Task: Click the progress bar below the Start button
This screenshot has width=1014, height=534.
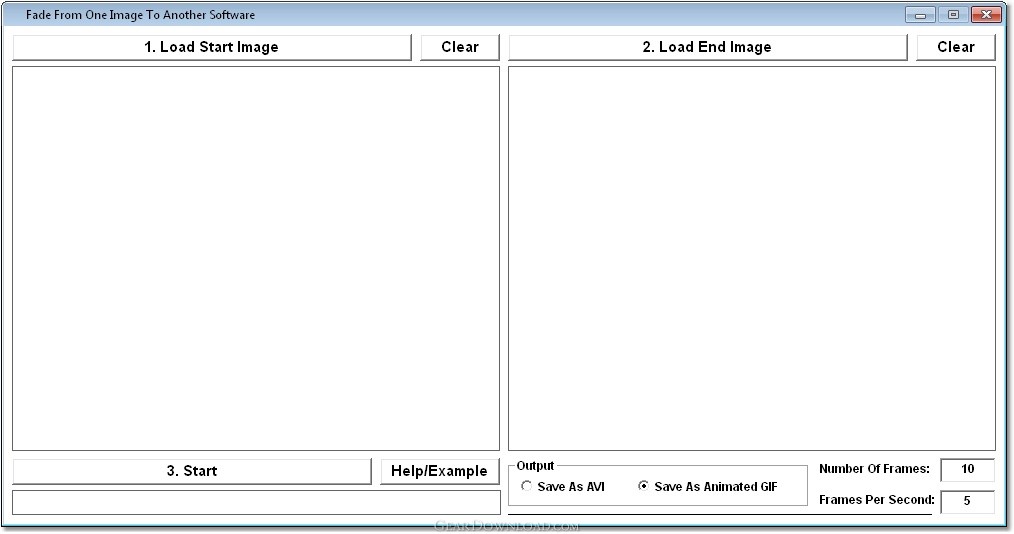Action: tap(256, 502)
